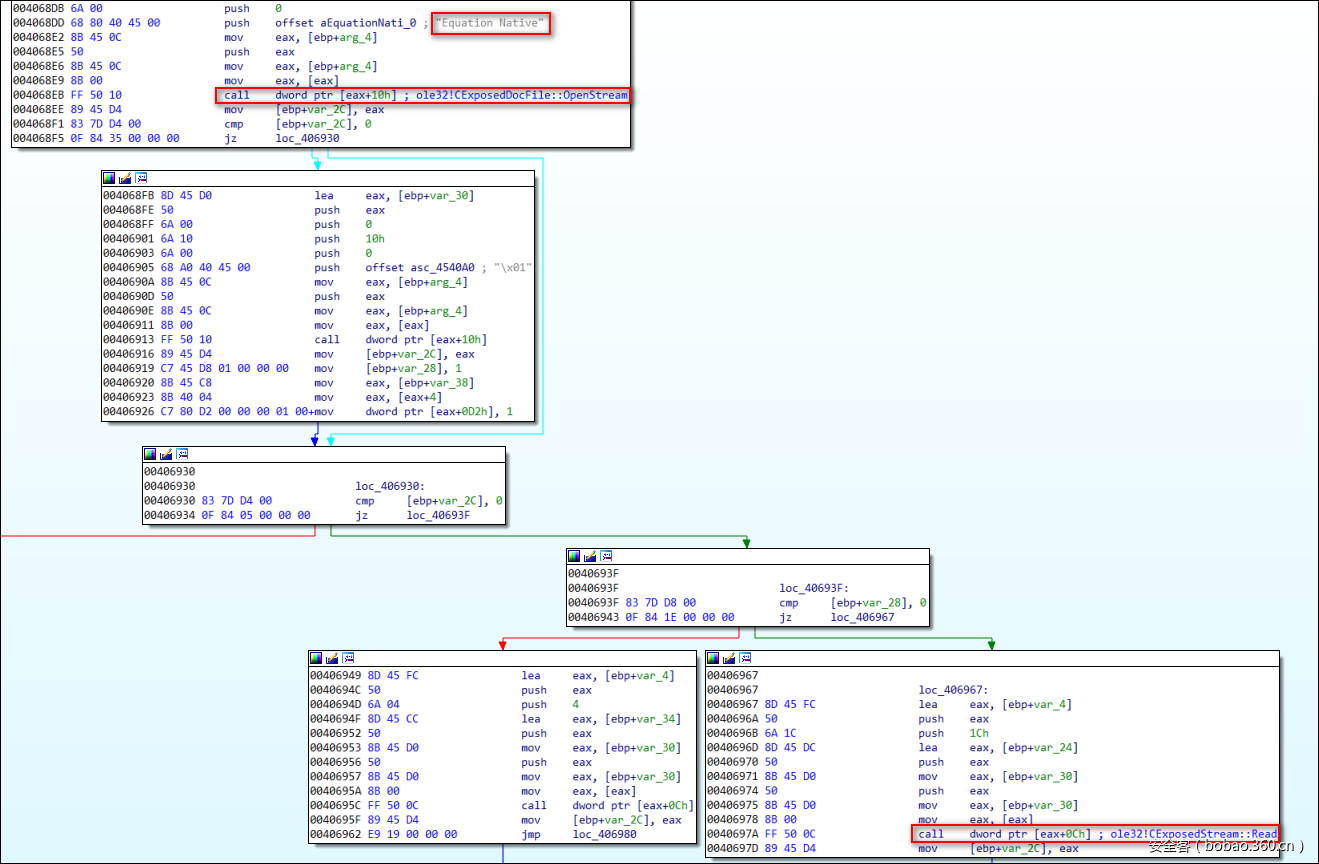Click the pencil edit icon on the loc_40693F block

[x=590, y=556]
